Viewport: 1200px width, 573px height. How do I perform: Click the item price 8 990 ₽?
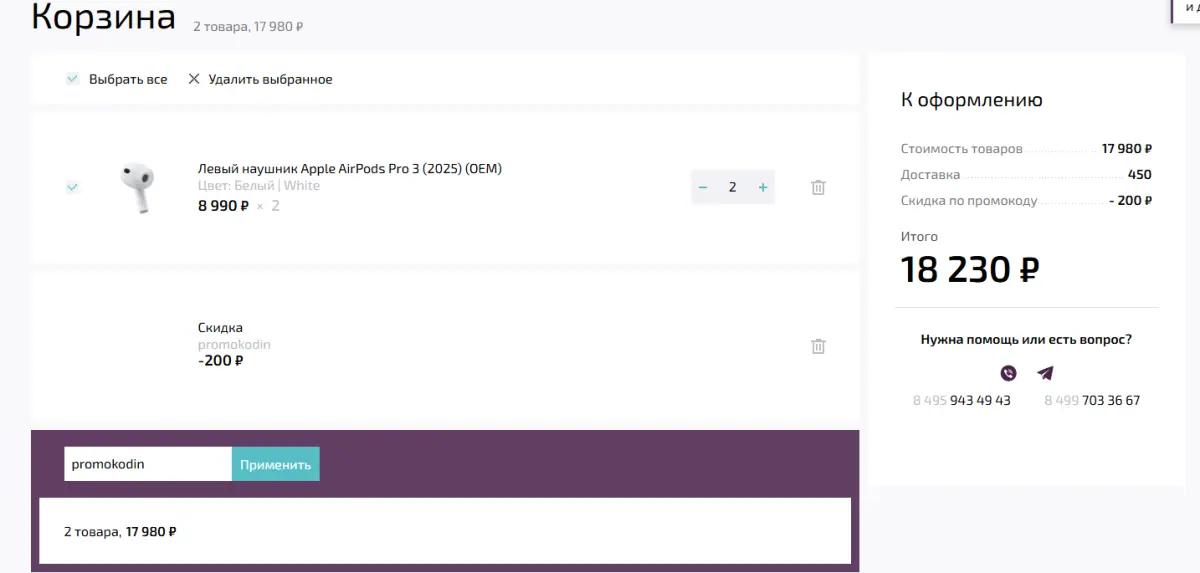(223, 206)
